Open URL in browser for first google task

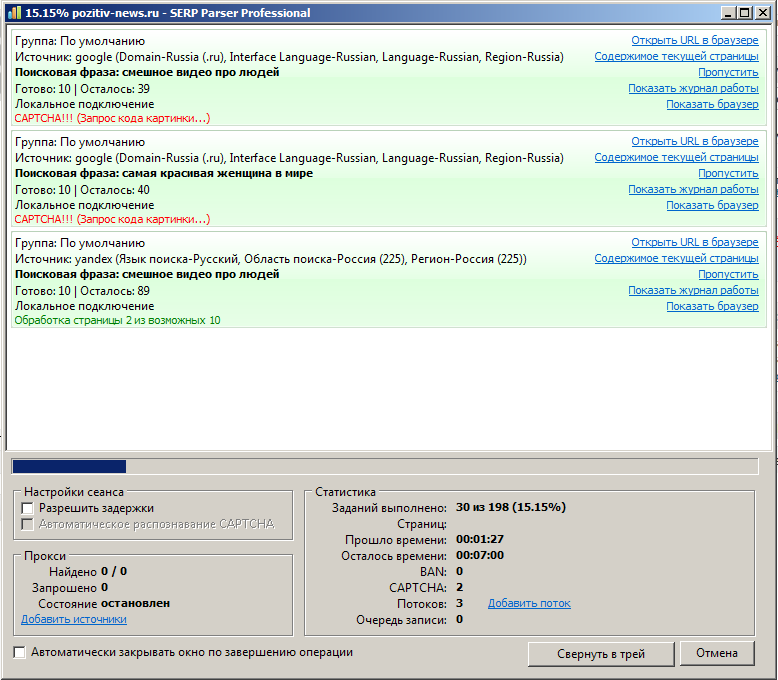695,40
